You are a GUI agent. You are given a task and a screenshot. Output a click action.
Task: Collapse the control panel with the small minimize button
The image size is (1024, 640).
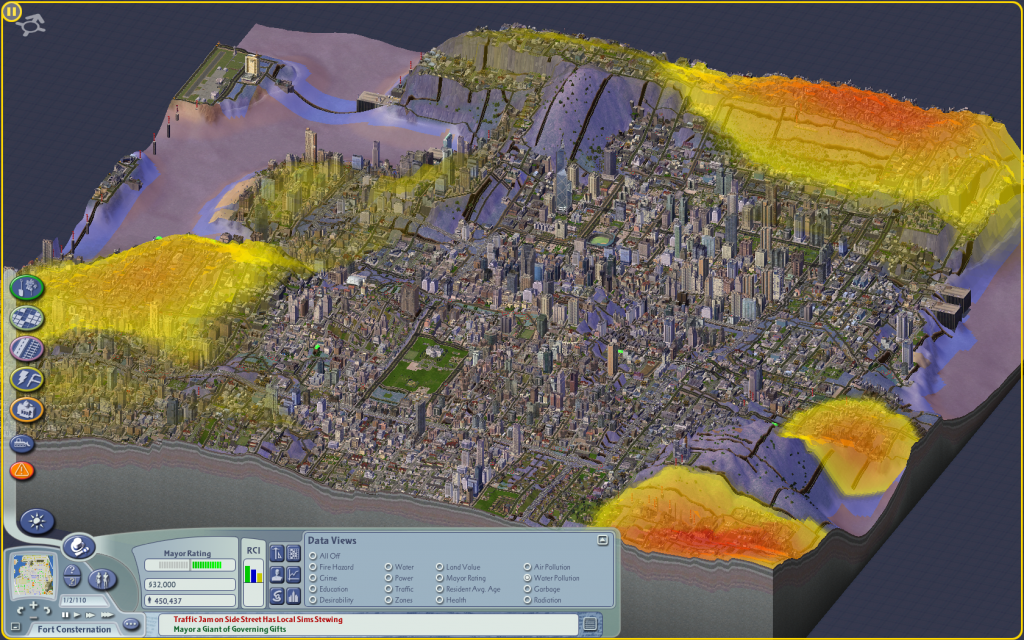pos(16,628)
